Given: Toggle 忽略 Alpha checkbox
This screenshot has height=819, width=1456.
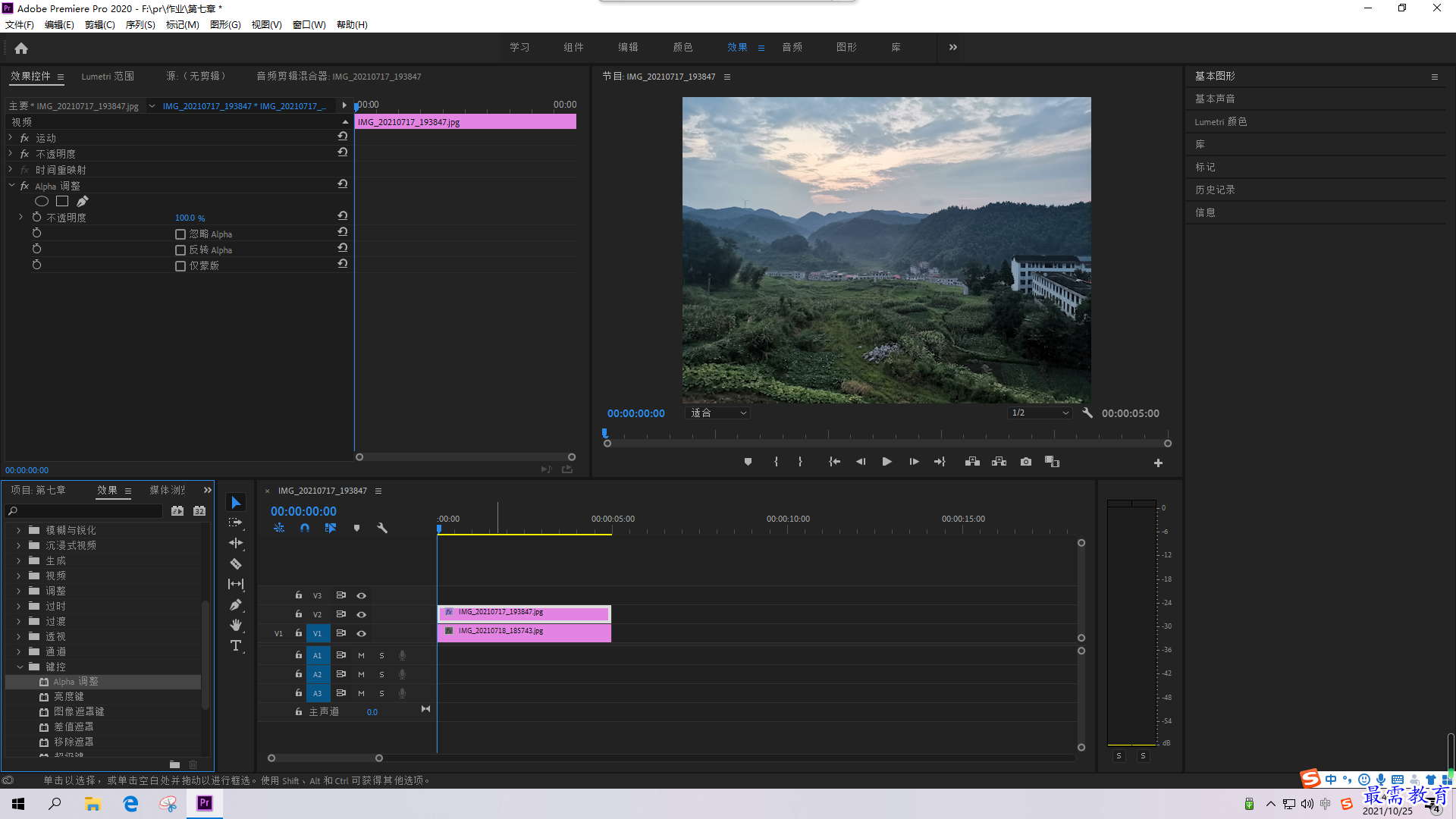Looking at the screenshot, I should tap(180, 234).
